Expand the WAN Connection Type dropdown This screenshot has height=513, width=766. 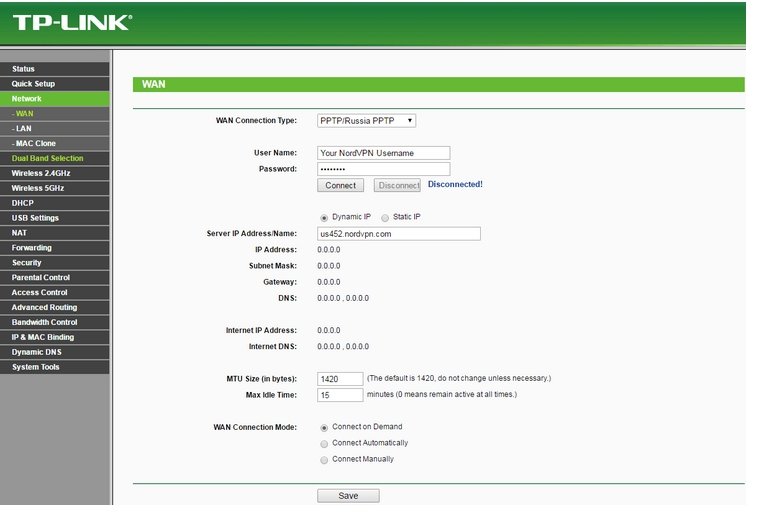pos(366,121)
